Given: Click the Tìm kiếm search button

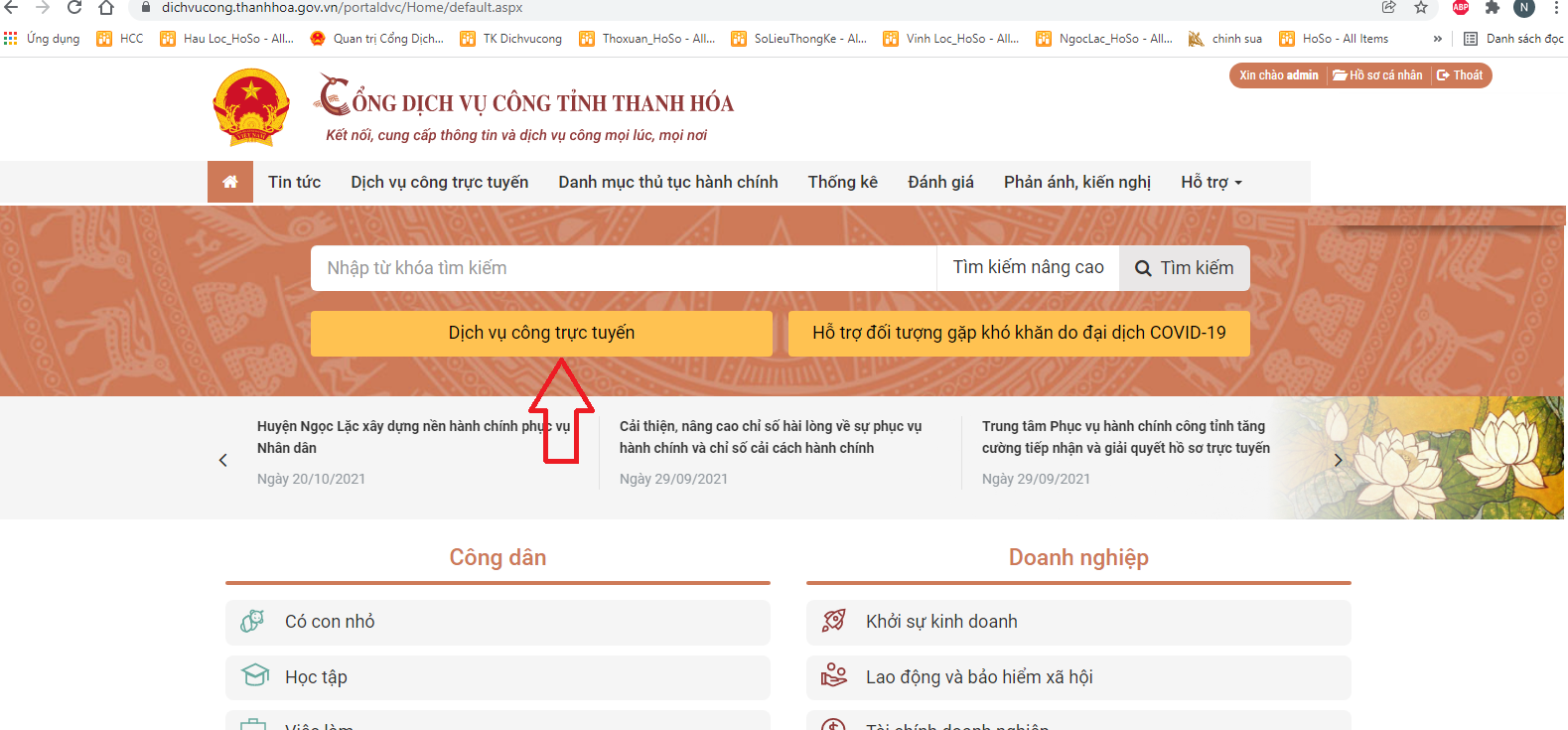Looking at the screenshot, I should [1184, 268].
